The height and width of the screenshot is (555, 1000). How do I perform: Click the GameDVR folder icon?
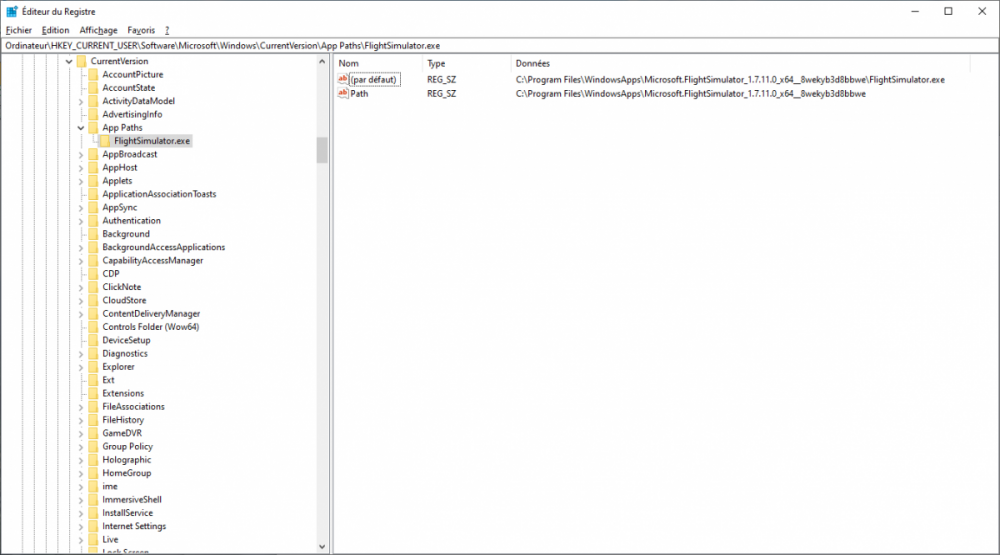[x=93, y=433]
